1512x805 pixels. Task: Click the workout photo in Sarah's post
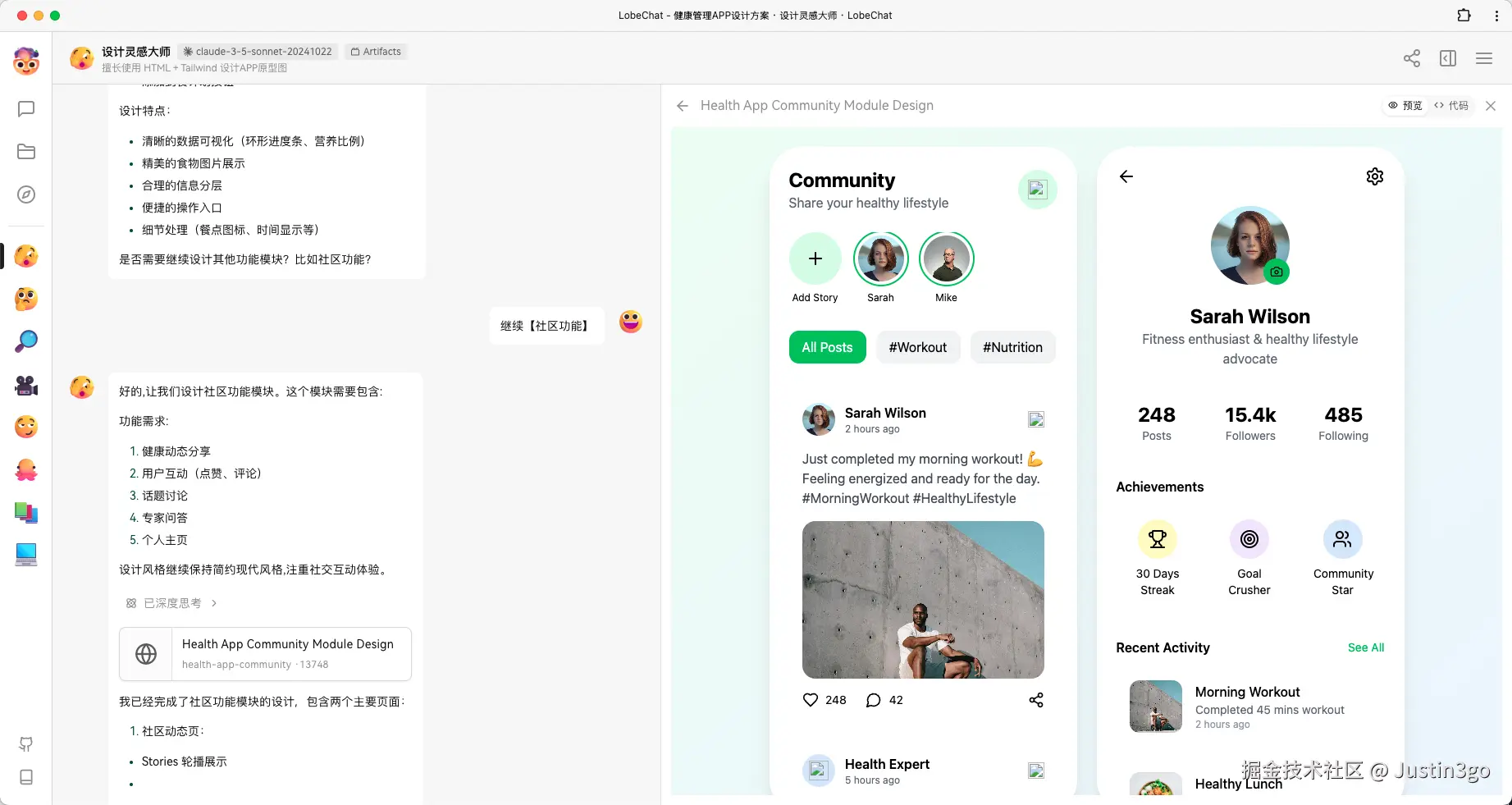pos(923,600)
